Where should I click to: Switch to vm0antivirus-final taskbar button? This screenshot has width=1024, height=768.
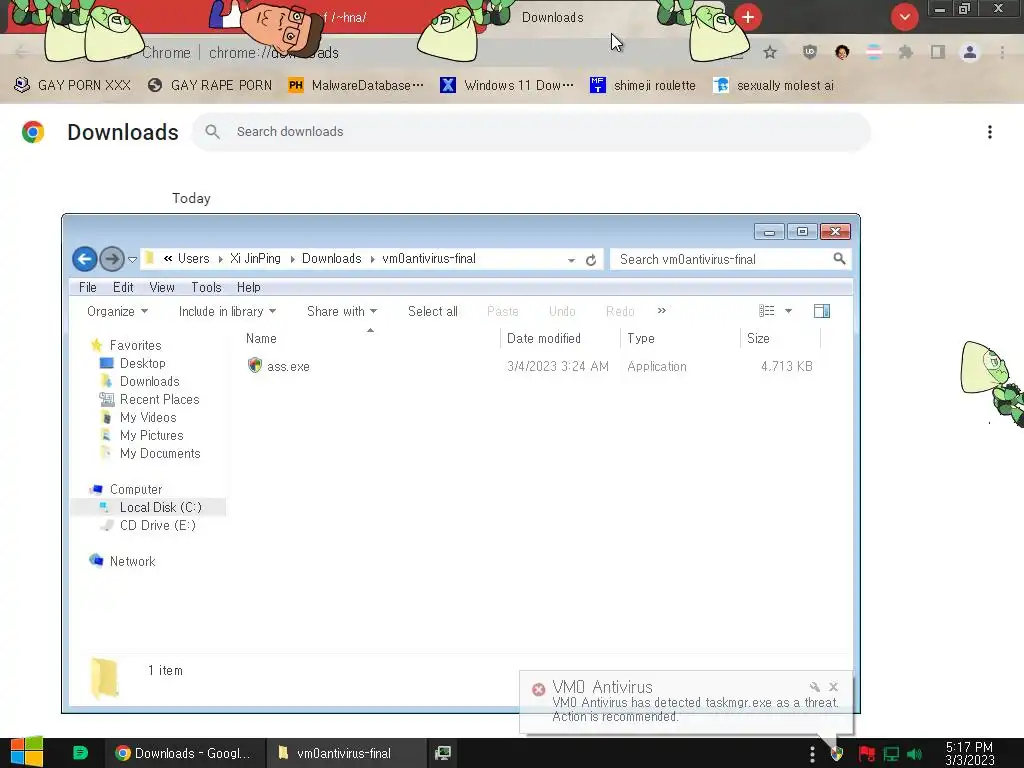tap(346, 753)
